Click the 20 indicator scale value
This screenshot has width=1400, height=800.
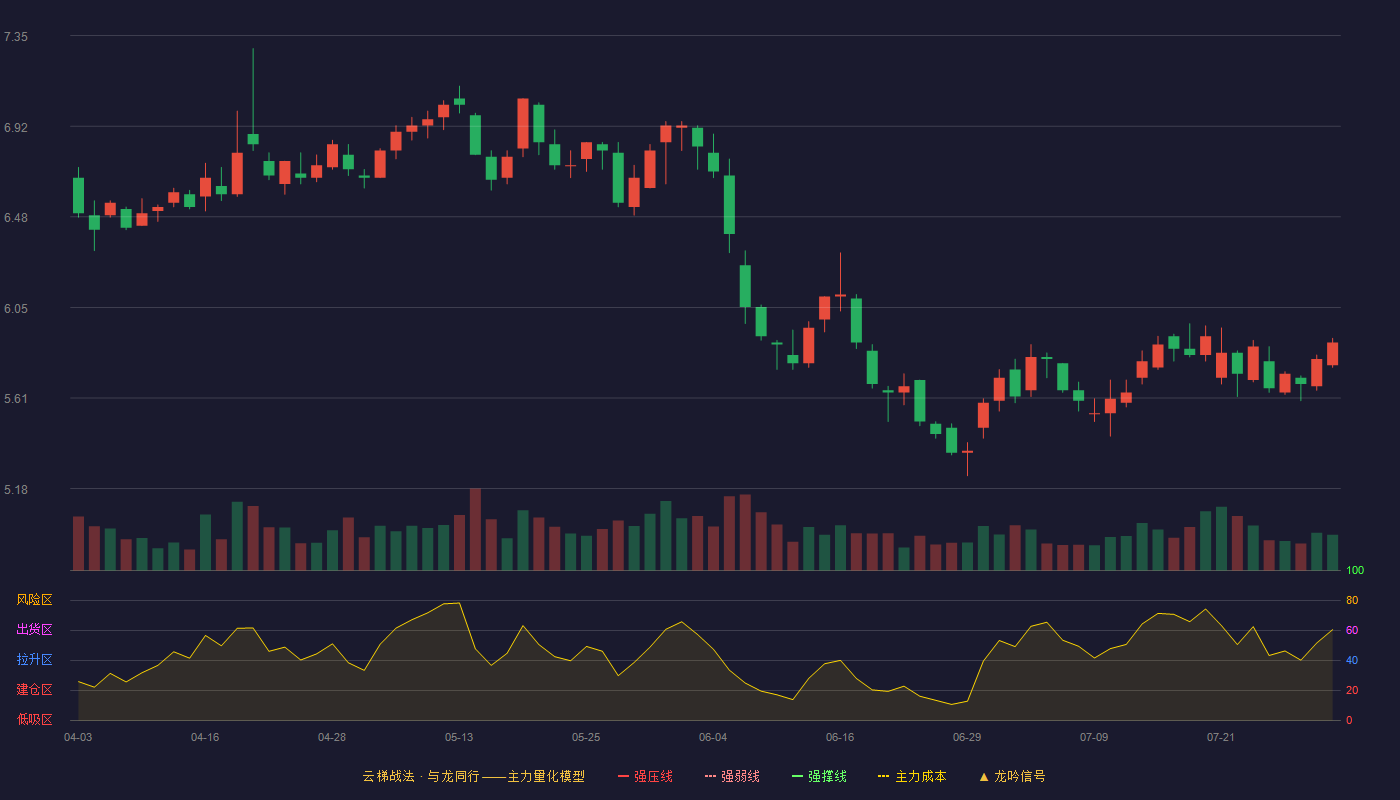[1352, 691]
